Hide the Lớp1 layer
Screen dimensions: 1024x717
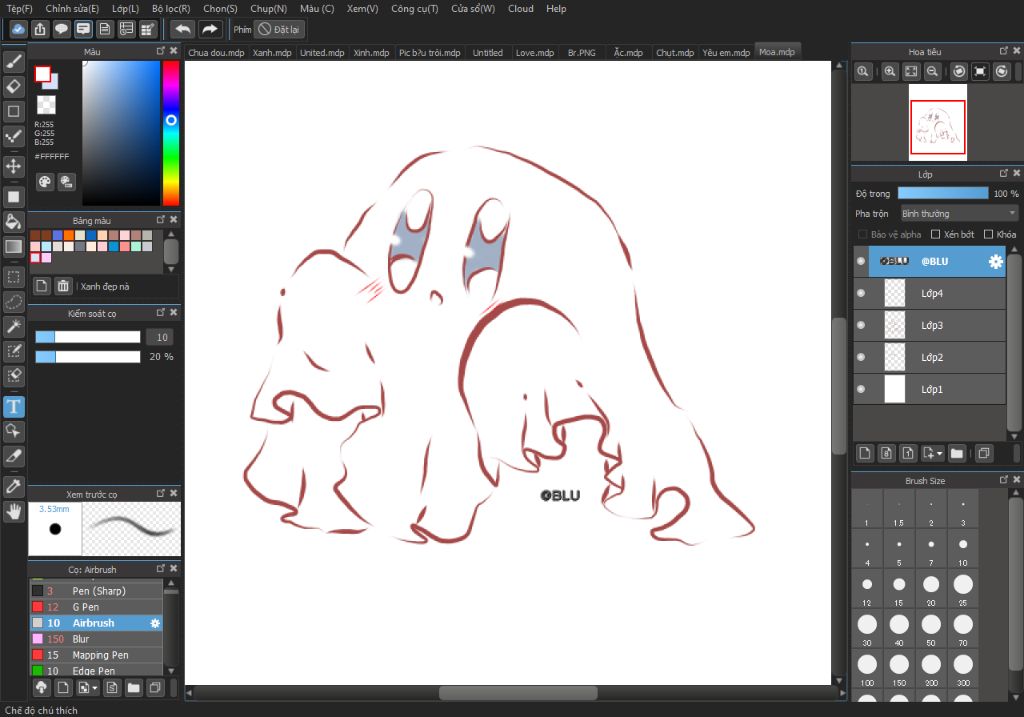tap(861, 389)
